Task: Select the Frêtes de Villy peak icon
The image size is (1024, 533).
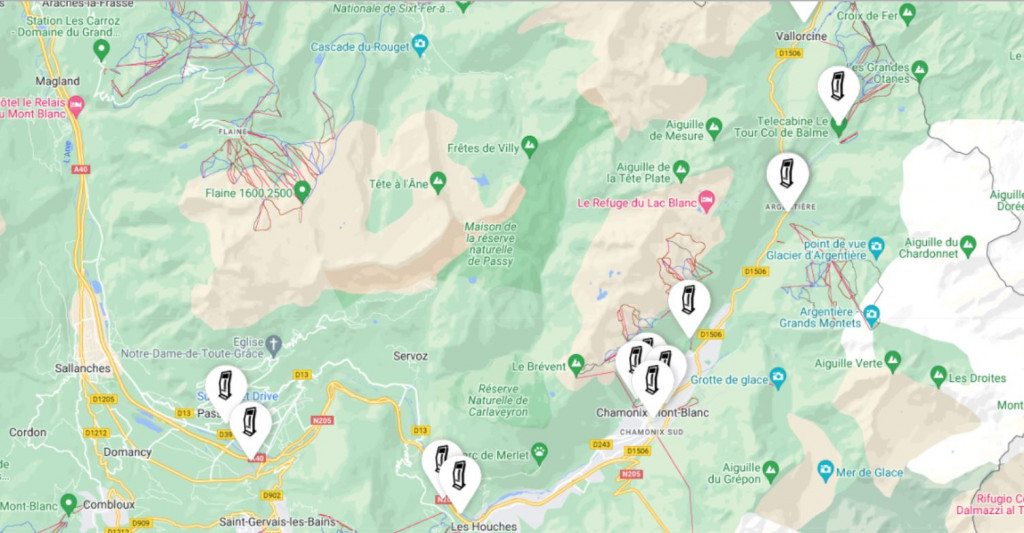Action: coord(530,146)
